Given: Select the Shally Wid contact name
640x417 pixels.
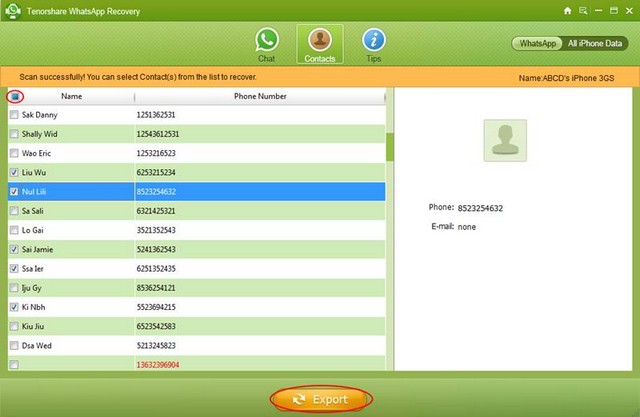Looking at the screenshot, I should tap(40, 134).
